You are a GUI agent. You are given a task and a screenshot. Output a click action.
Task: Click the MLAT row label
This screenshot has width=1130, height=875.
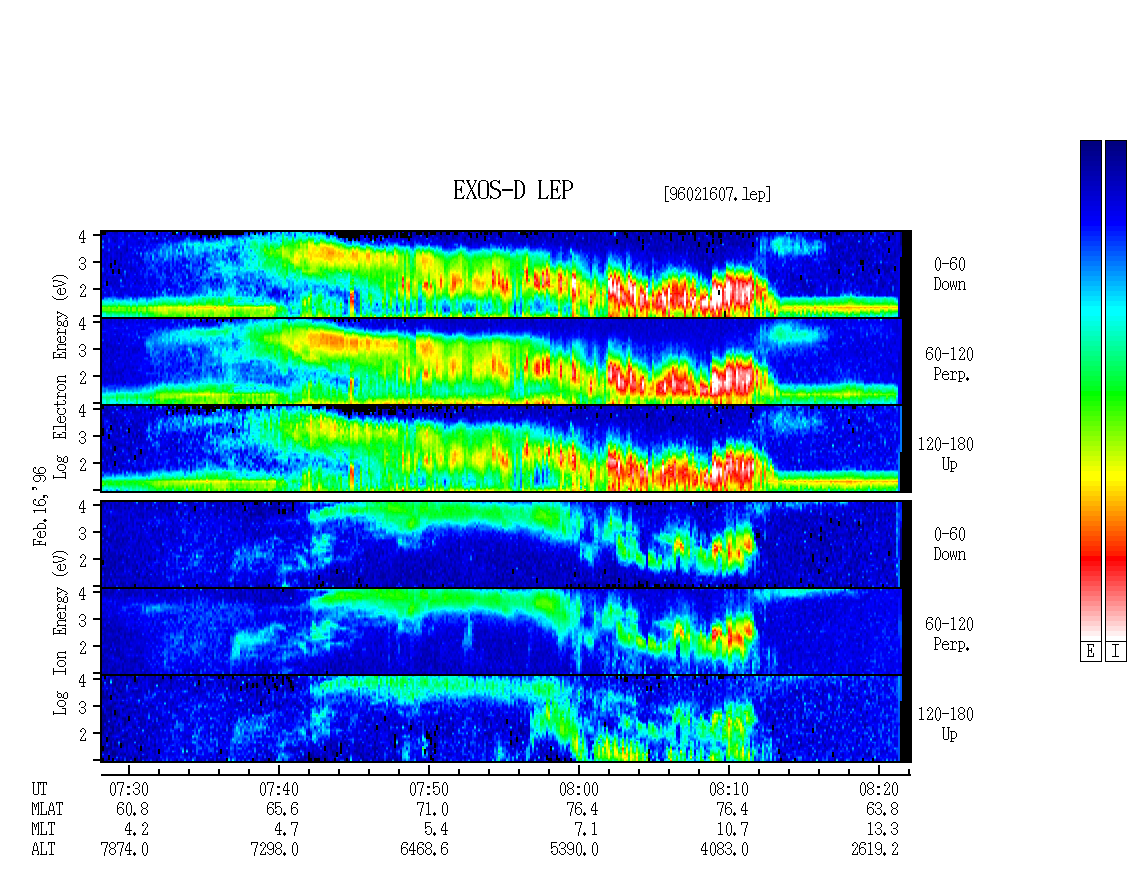(48, 809)
